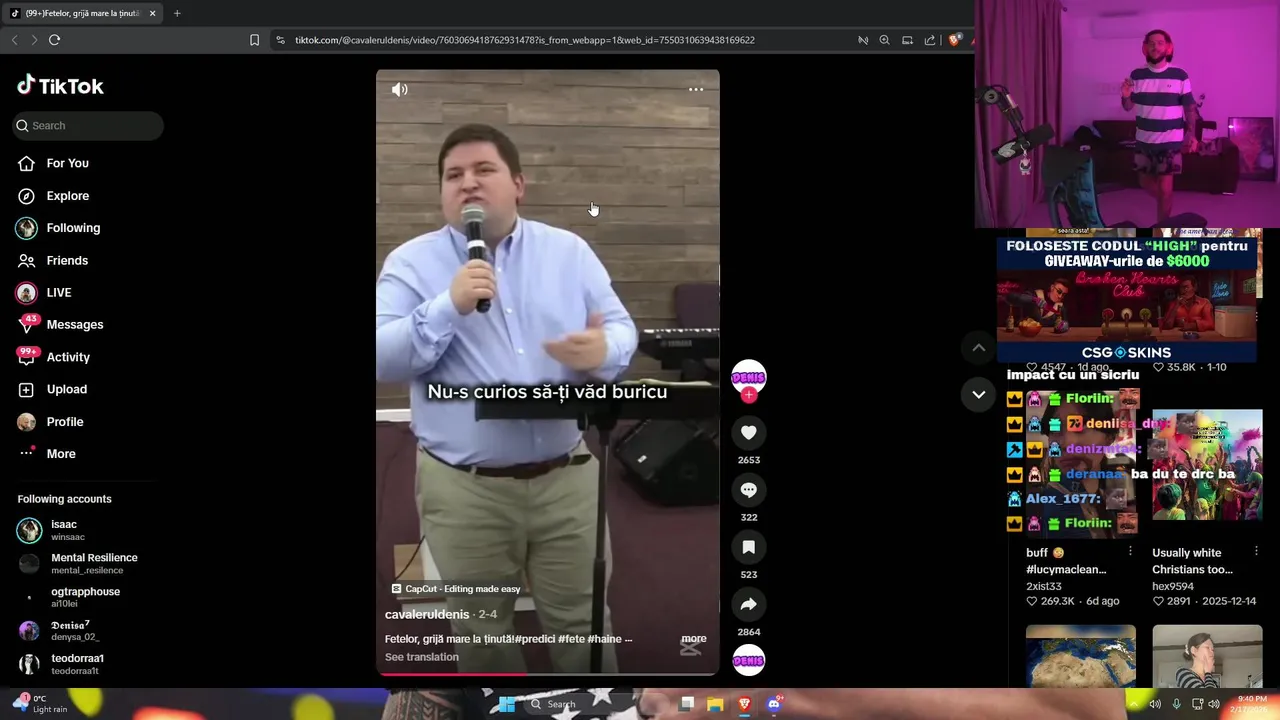Go to the next video with down chevron
Screen dimensions: 1280x720
[979, 394]
